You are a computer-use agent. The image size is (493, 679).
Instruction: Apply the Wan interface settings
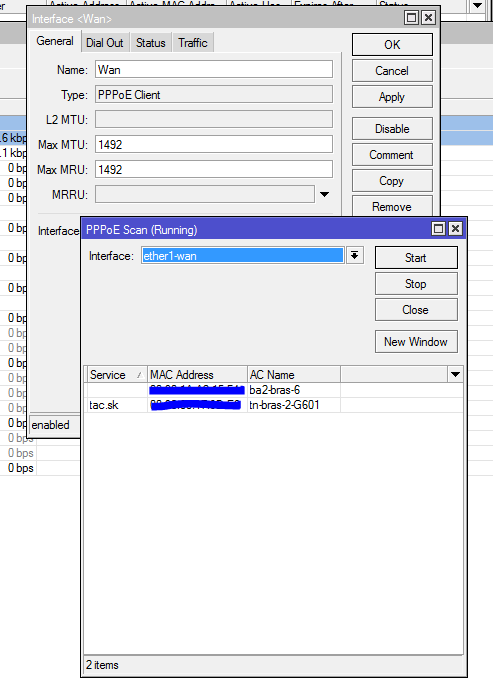(x=392, y=97)
